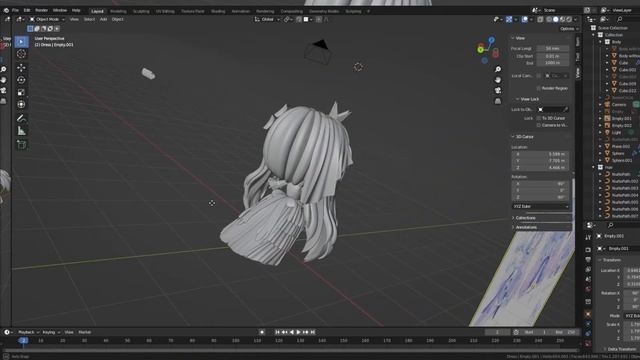The height and width of the screenshot is (360, 640).
Task: Pick the Annotate tool
Action: [21, 118]
